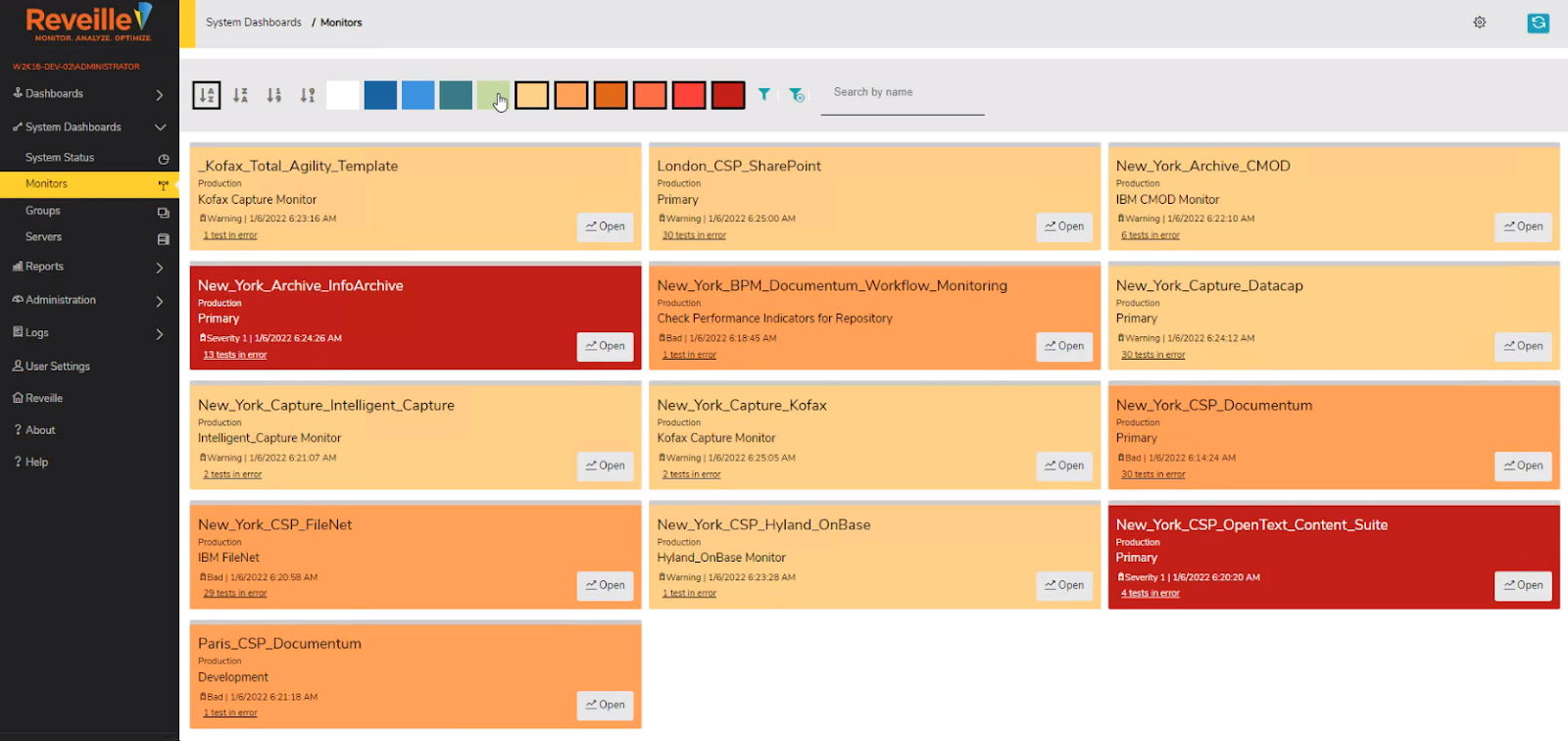This screenshot has height=741, width=1568.
Task: Expand the Reports sidebar menu
Action: 89,267
